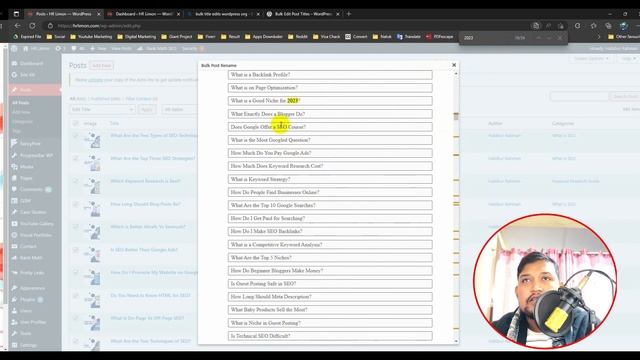The width and height of the screenshot is (640, 360).
Task: Click 'How Do I Make SEO Backlinks?' field
Action: click(x=330, y=231)
